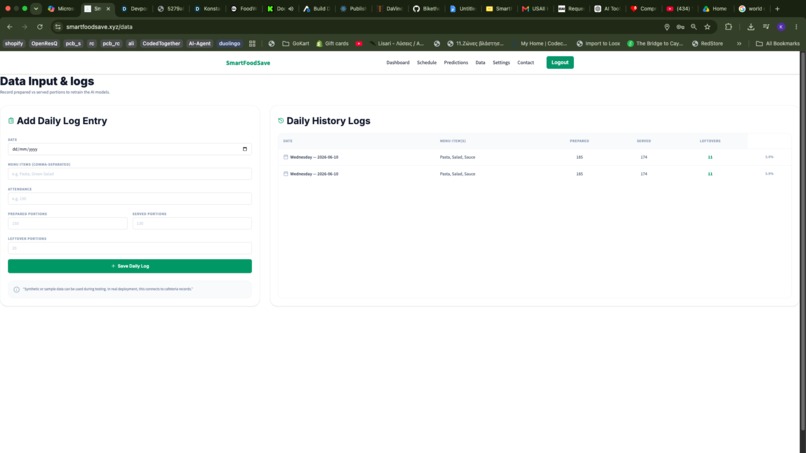
Task: Open site information icon in address bar
Action: [58, 27]
